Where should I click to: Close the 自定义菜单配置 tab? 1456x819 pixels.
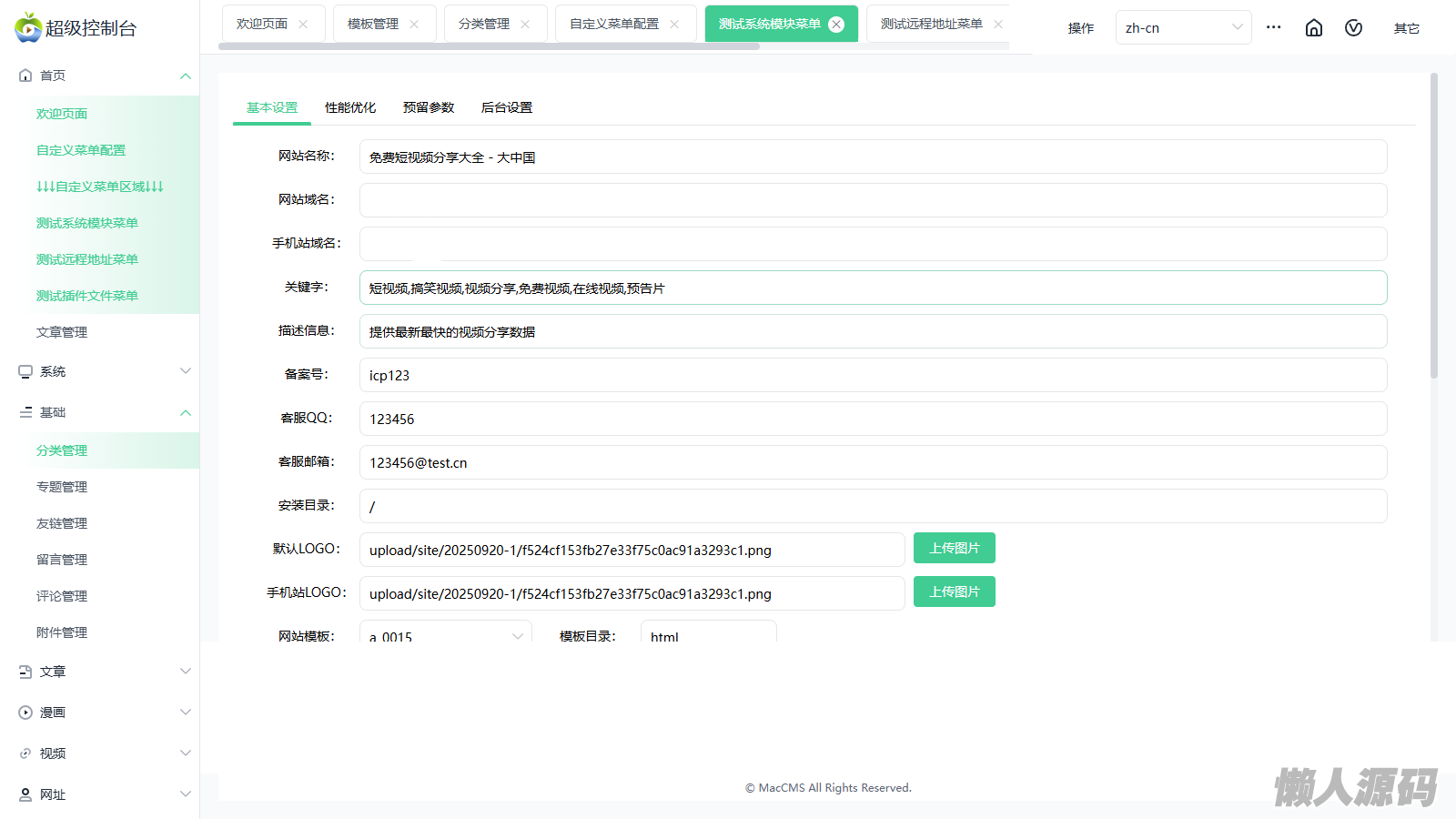coord(674,25)
